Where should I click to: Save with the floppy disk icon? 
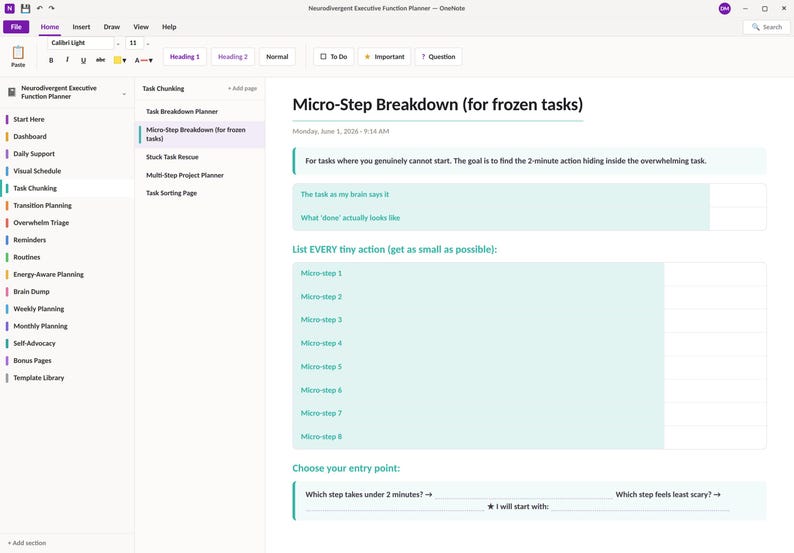click(25, 8)
